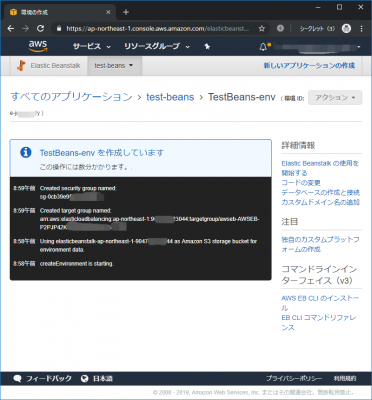
Task: Open EB CLI コマンドリファレンス link
Action: tap(319, 322)
